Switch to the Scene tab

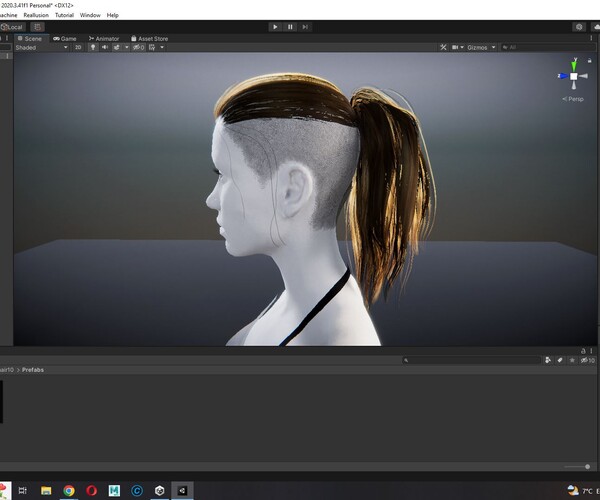[x=30, y=39]
